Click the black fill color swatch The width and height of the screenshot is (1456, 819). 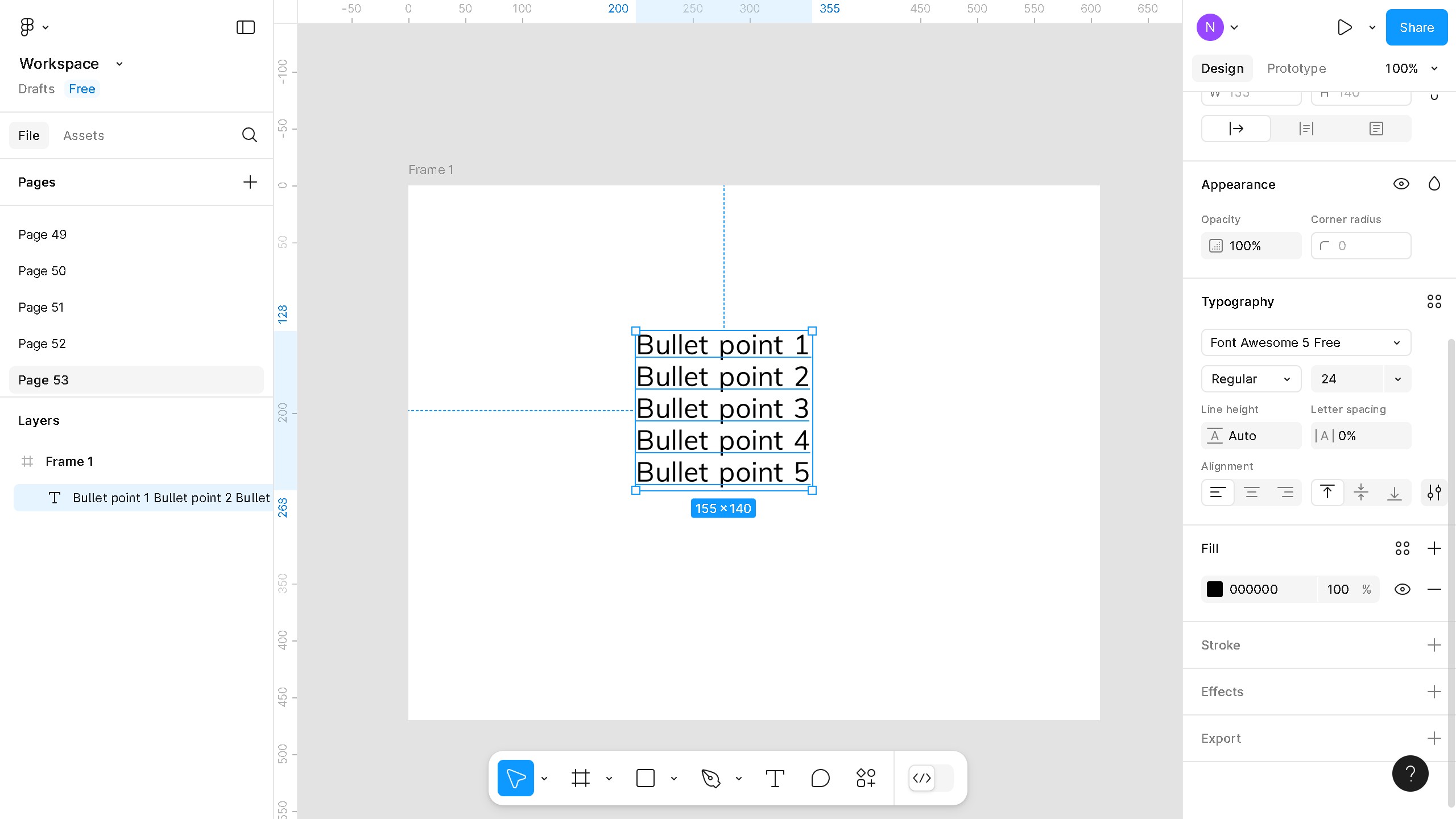click(1215, 589)
